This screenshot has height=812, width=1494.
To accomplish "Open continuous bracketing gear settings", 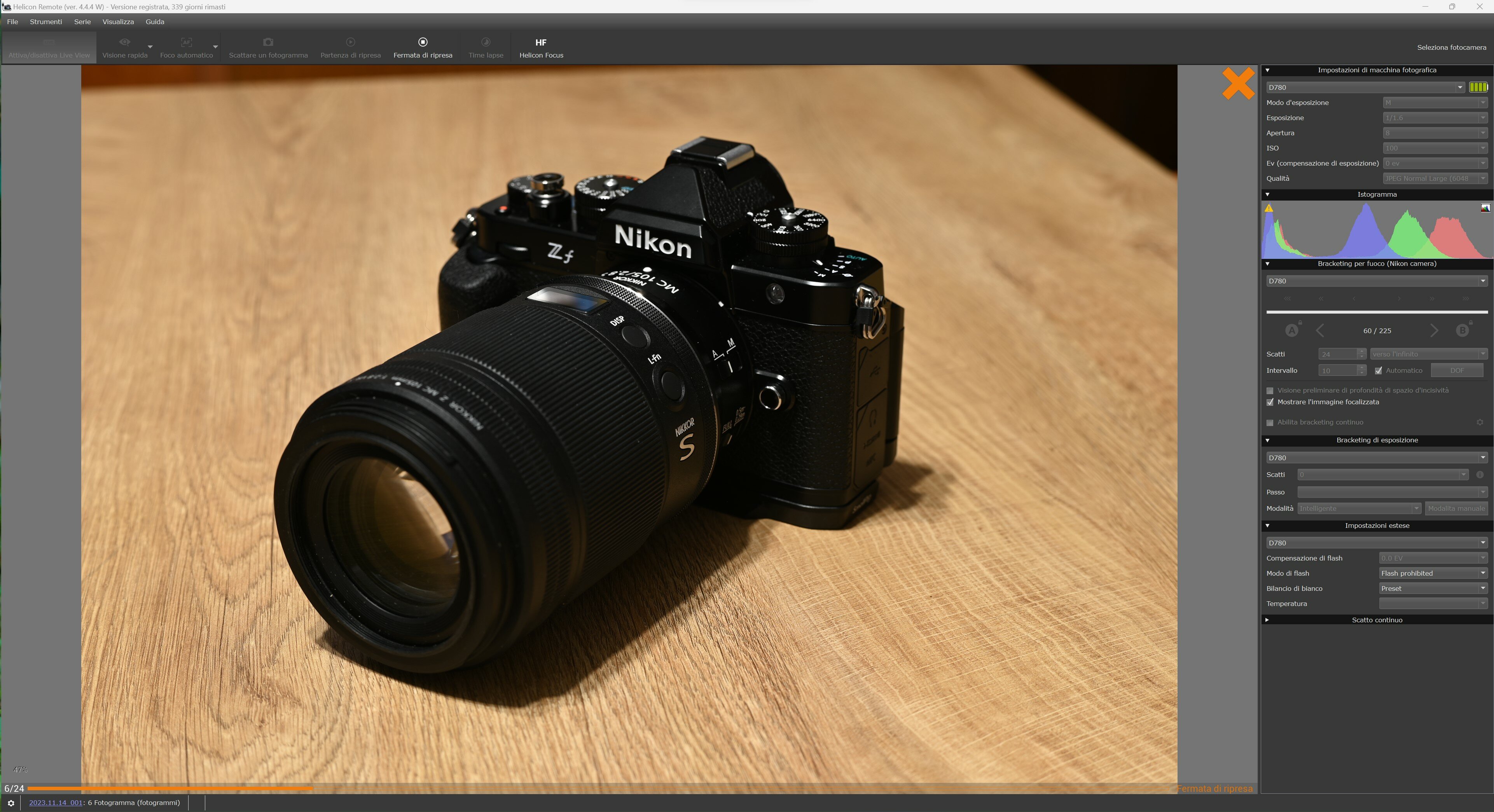I will click(x=1480, y=422).
